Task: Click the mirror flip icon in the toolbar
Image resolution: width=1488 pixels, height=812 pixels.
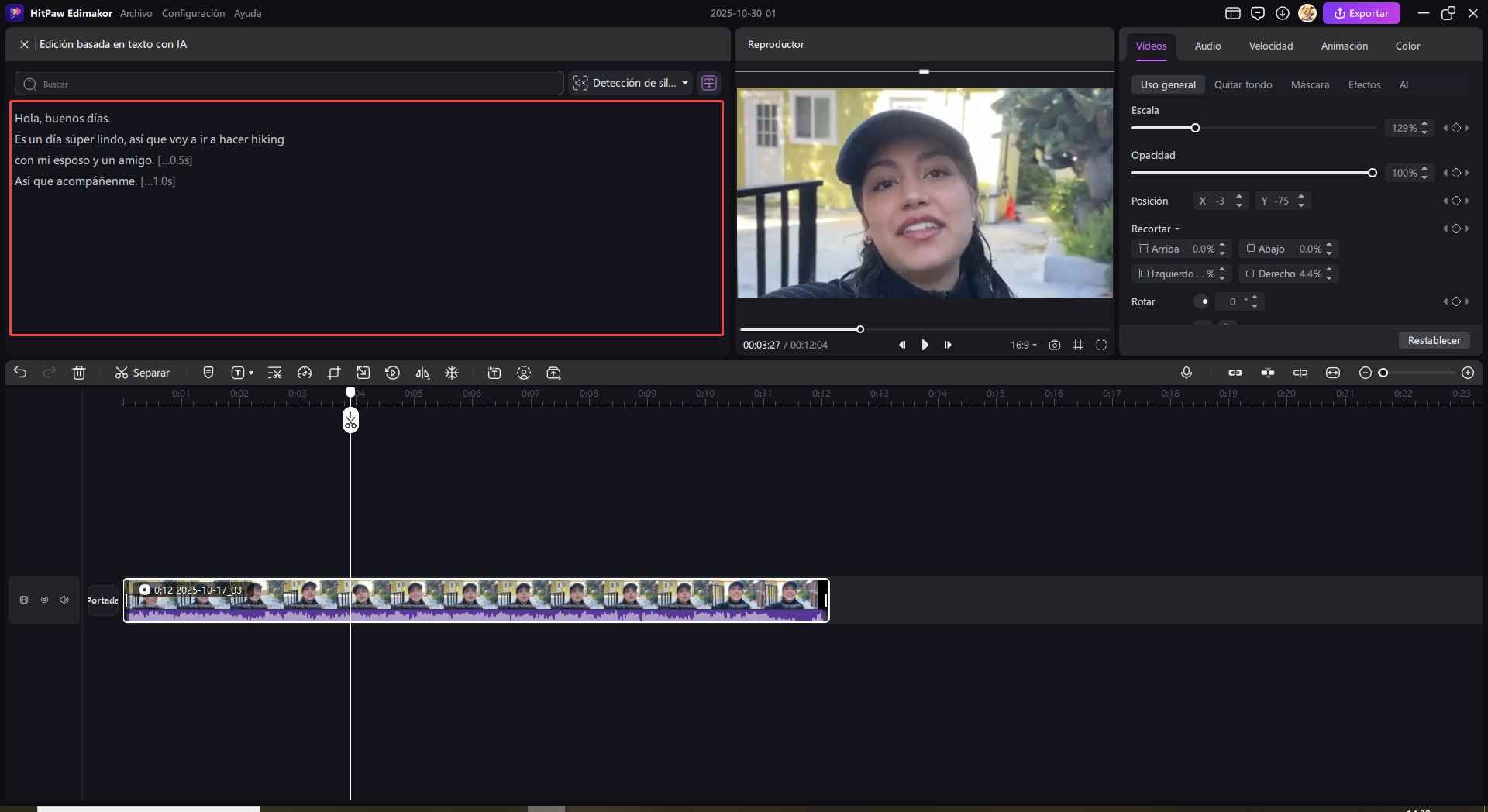Action: pyautogui.click(x=422, y=373)
